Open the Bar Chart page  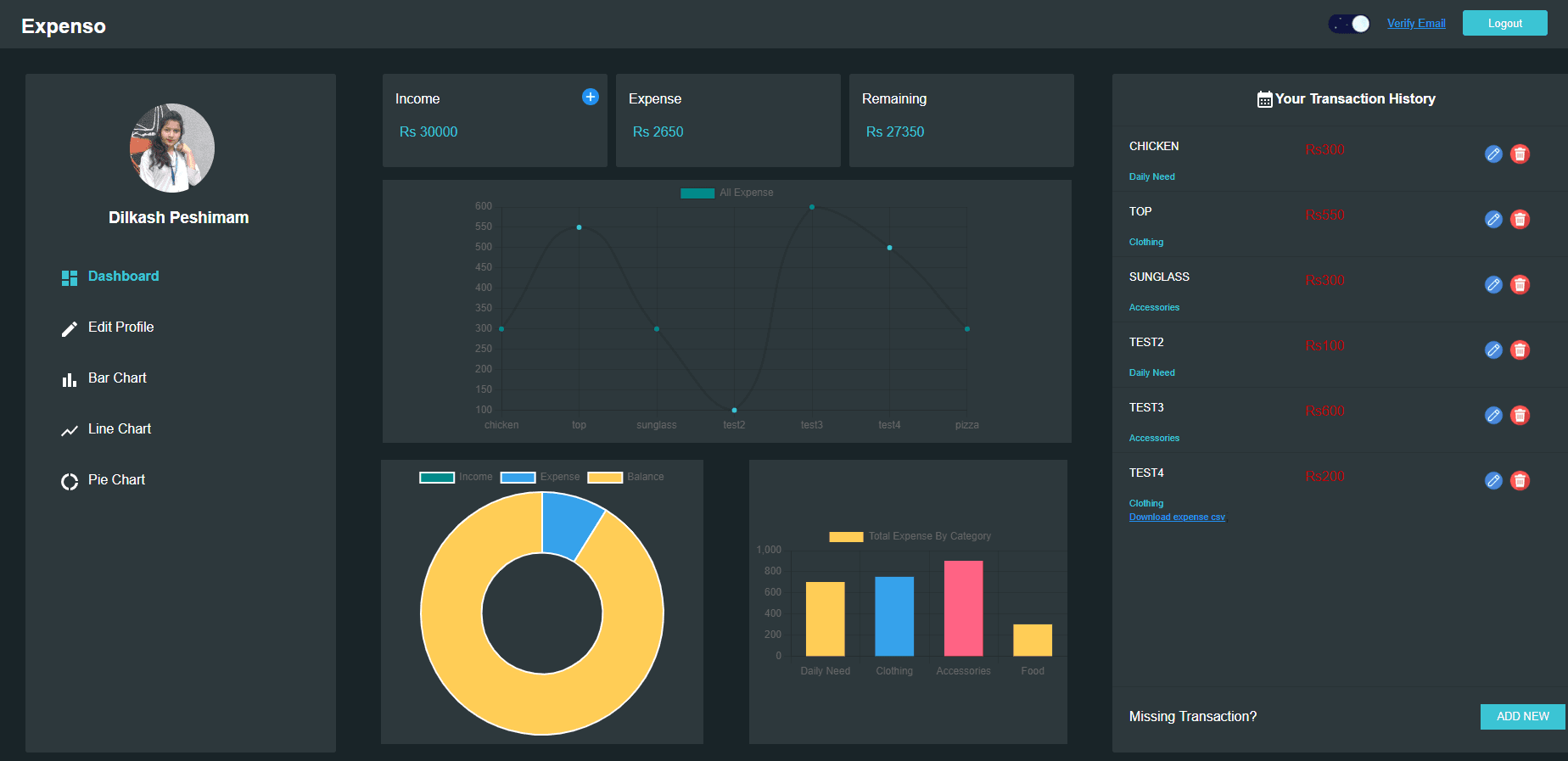point(117,378)
